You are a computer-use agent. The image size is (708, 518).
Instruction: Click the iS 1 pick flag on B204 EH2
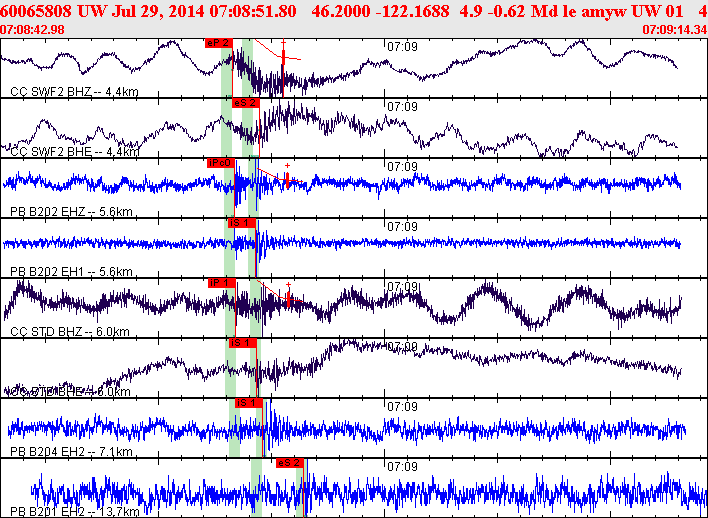point(249,403)
